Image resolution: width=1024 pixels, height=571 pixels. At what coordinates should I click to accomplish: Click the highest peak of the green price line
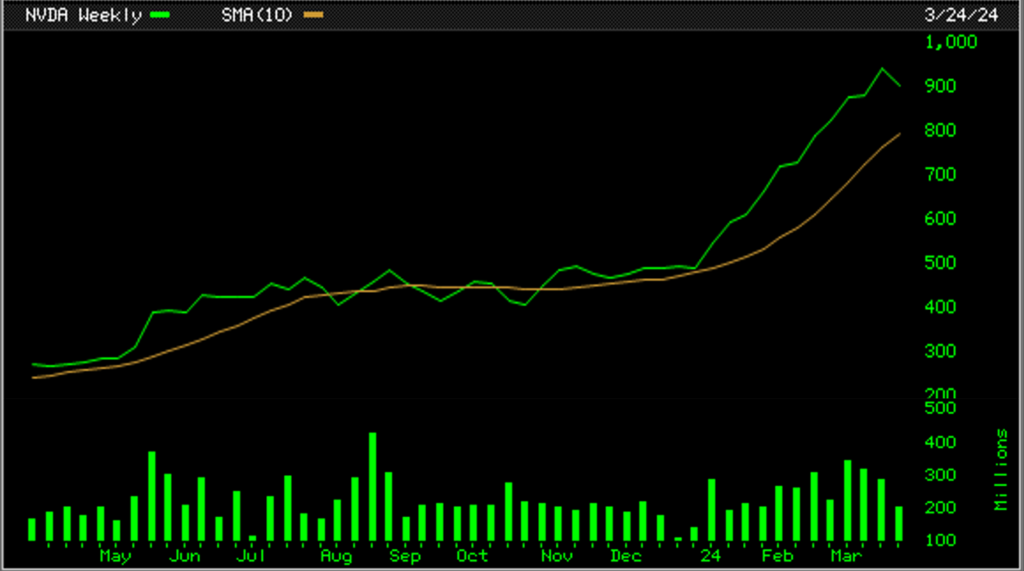(882, 69)
